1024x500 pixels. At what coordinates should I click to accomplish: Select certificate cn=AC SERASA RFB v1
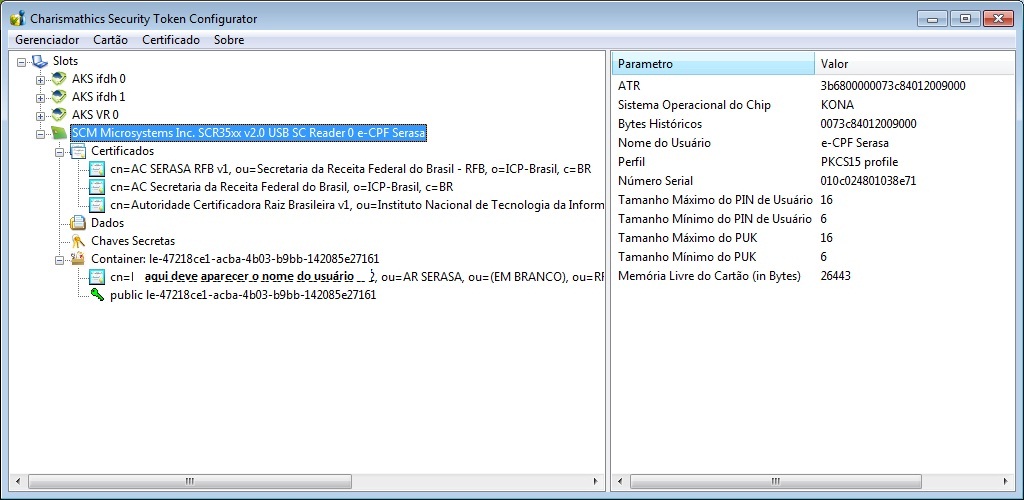351,169
